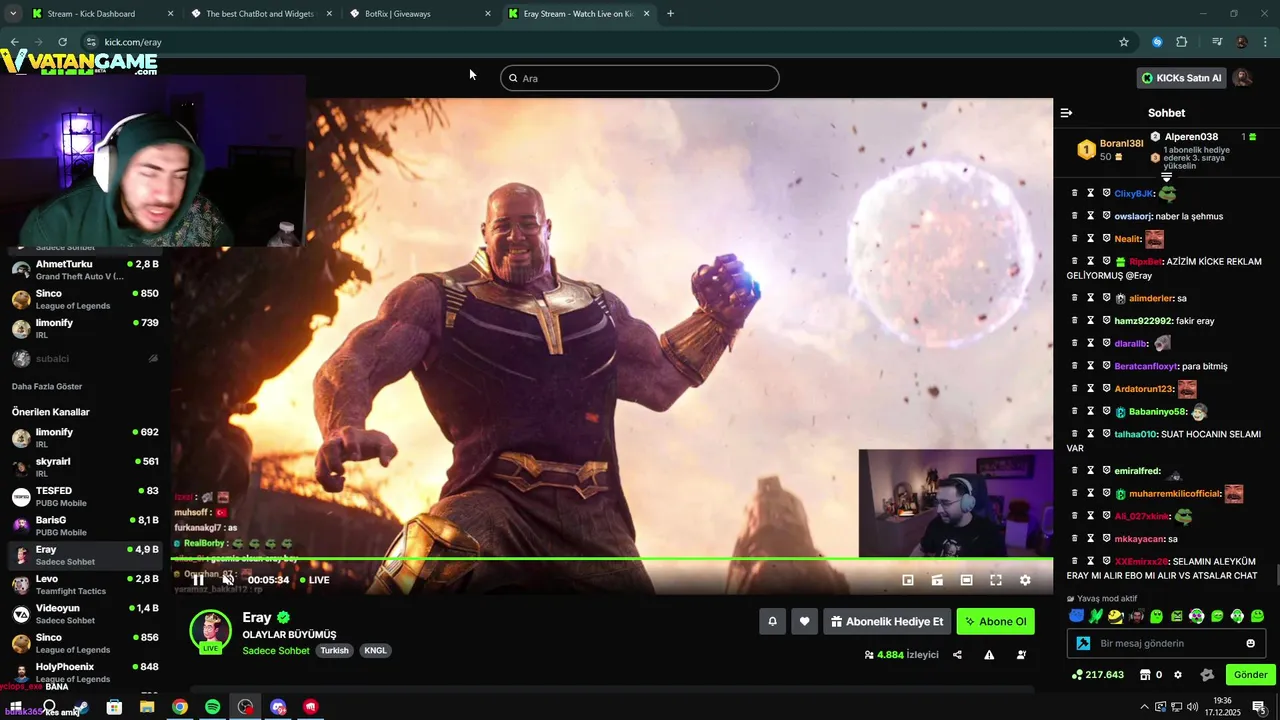View channel points 217.643
The height and width of the screenshot is (720, 1280).
coord(1098,675)
